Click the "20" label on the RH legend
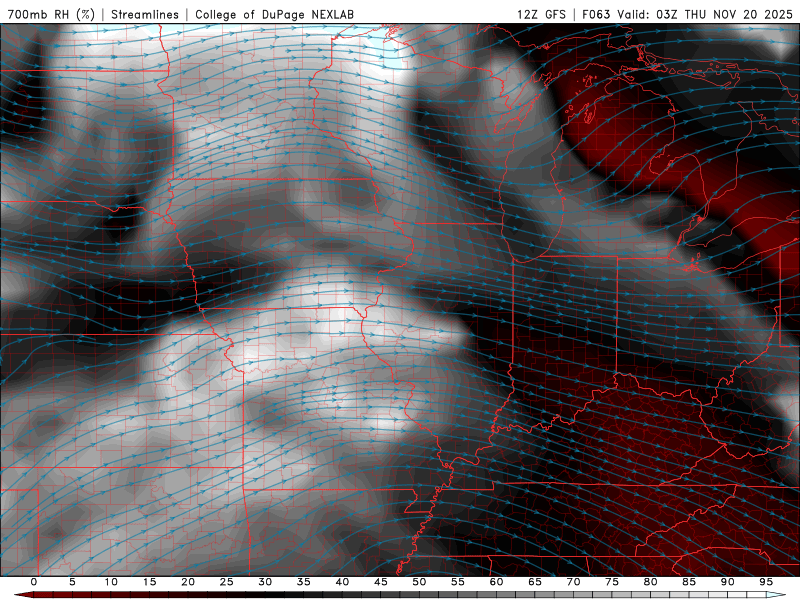The image size is (800, 600). coord(188,582)
